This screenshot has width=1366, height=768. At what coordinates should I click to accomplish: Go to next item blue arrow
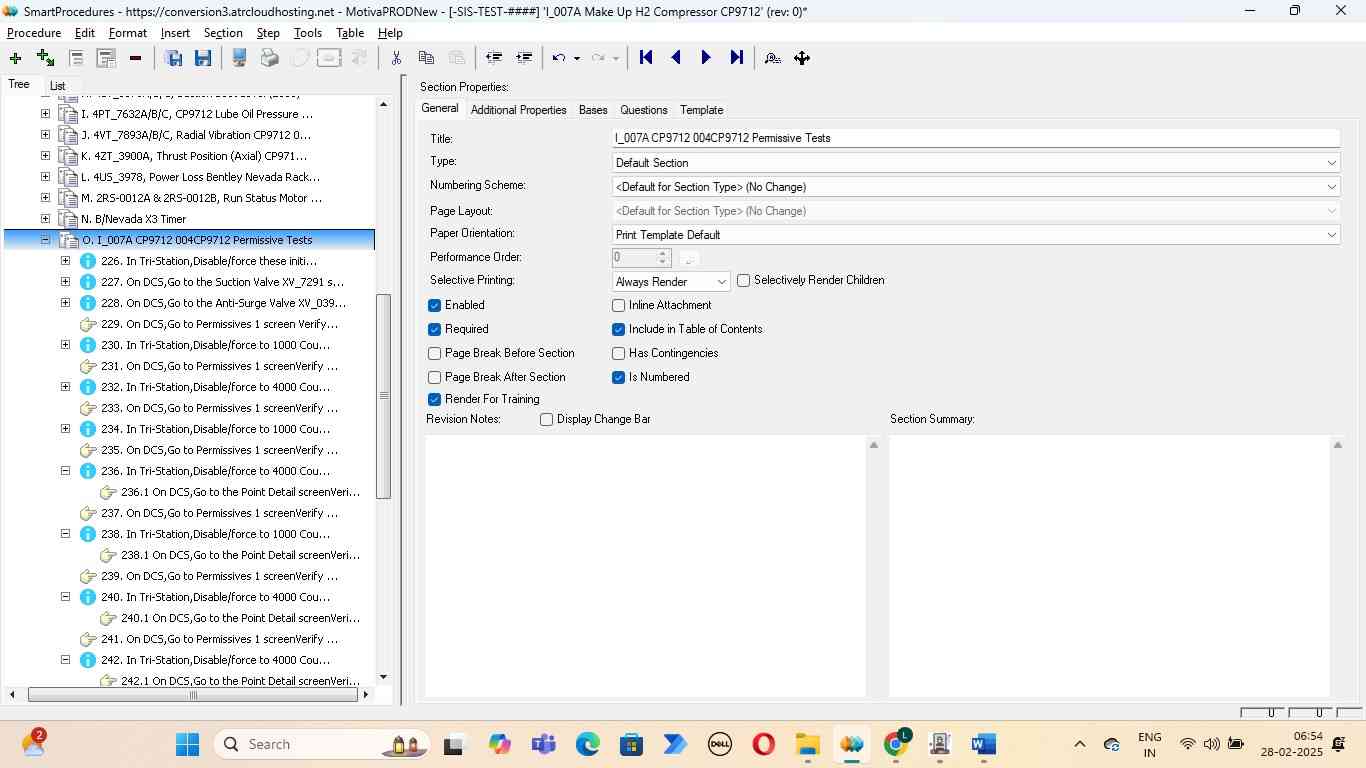click(x=706, y=58)
